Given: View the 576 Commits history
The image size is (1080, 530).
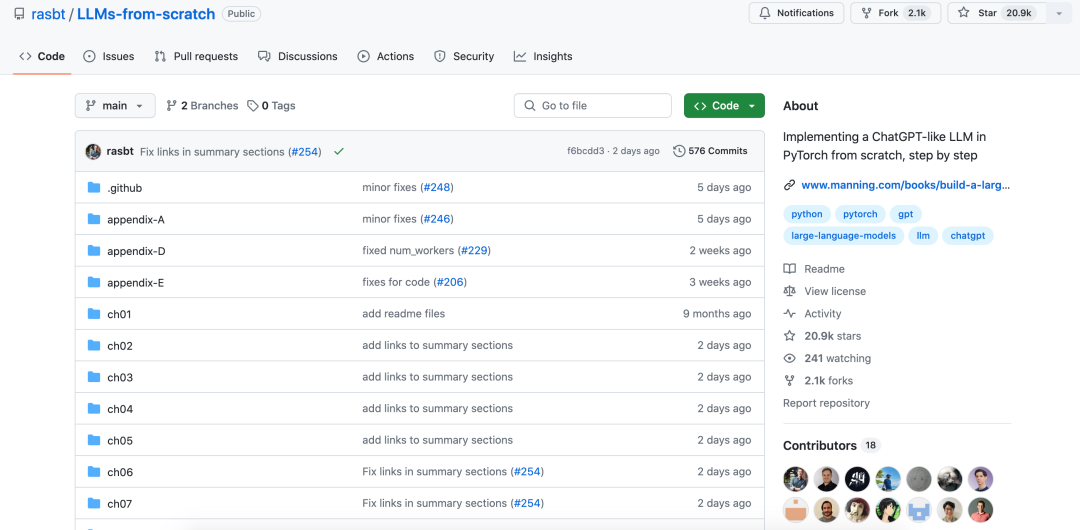Looking at the screenshot, I should coord(710,151).
